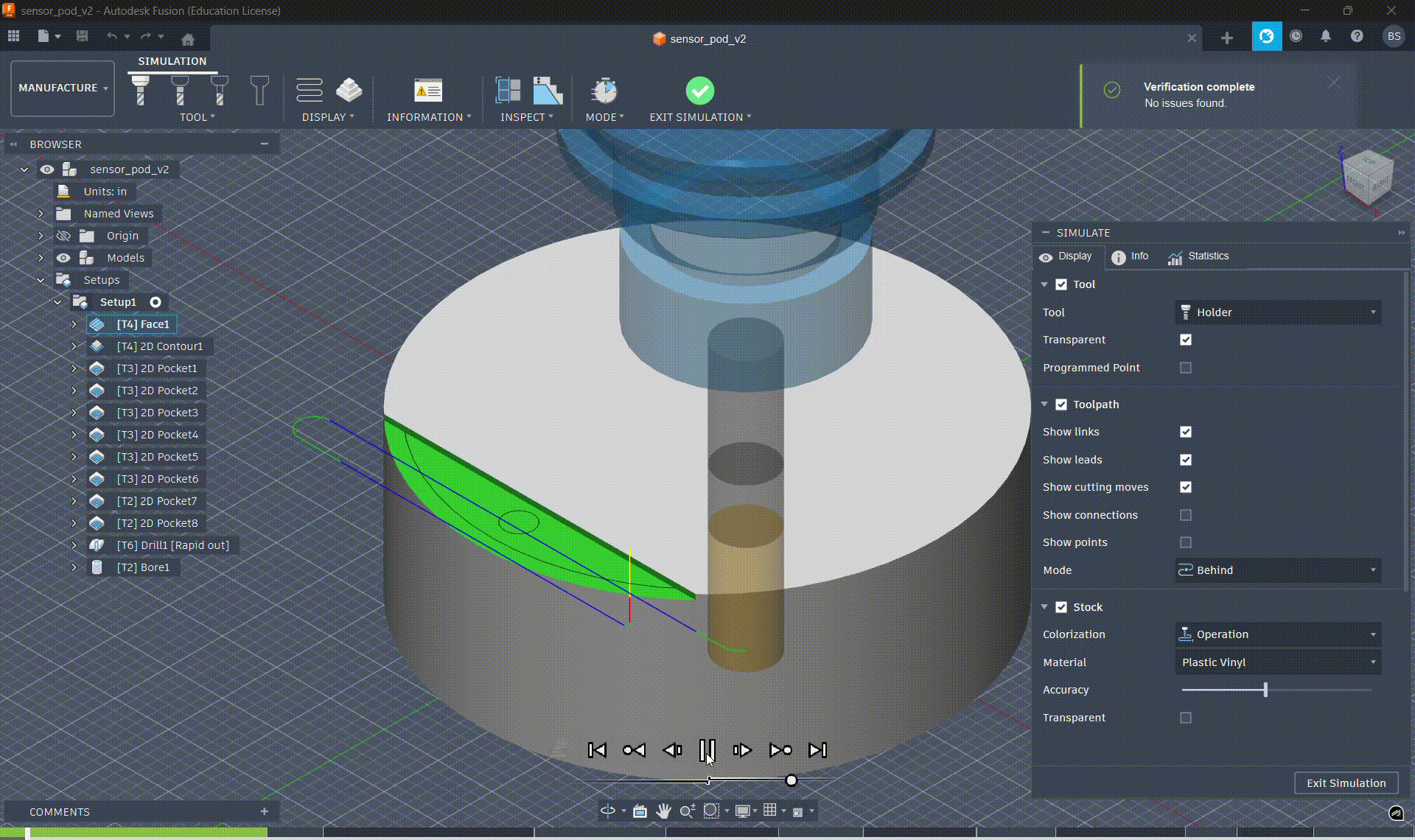Open the Display menu in the Simulation toolbar
The image size is (1415, 840).
pos(328,116)
